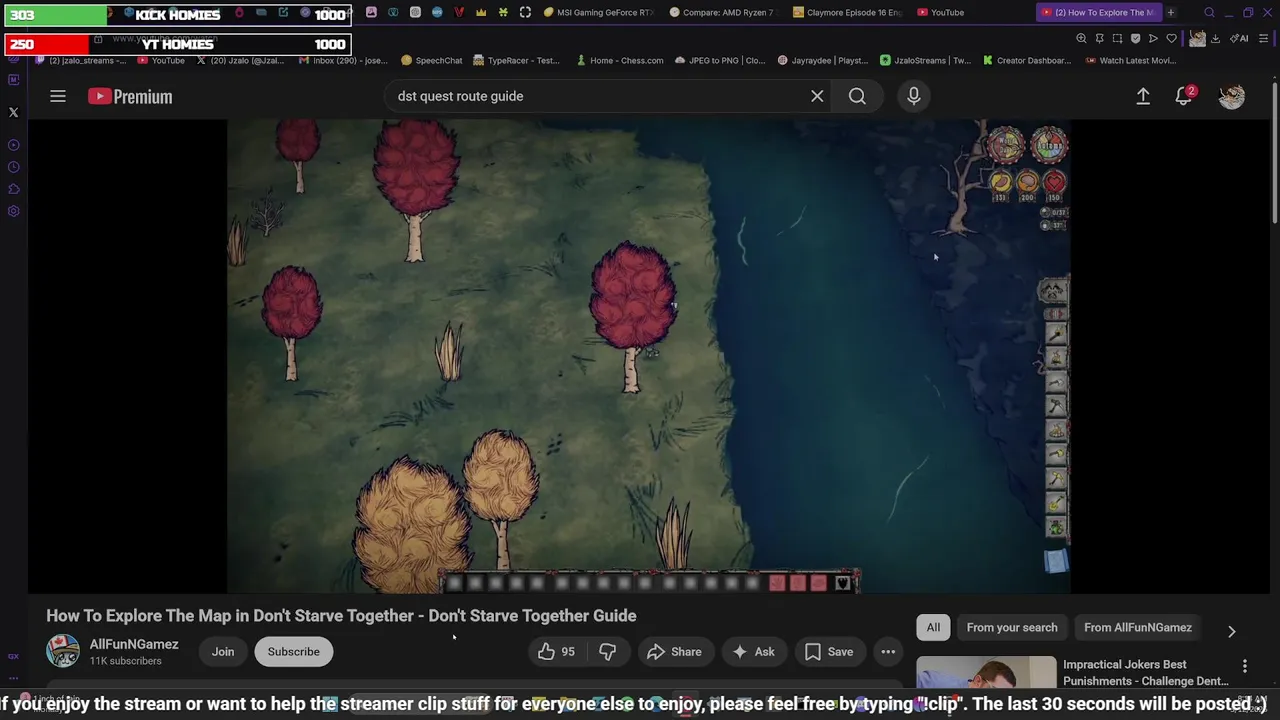The image size is (1280, 720).
Task: Click the magnifier search button
Action: (857, 96)
